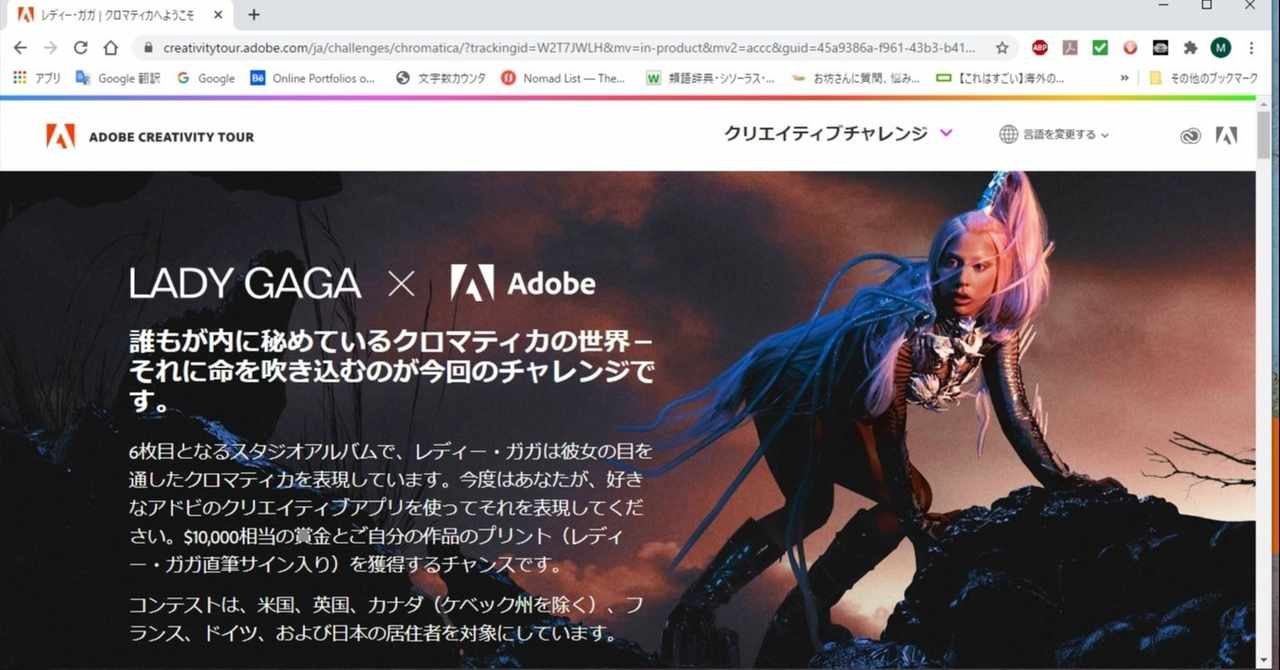This screenshot has width=1280, height=670.
Task: Open the AdBlock Plus extension icon
Action: click(1040, 47)
